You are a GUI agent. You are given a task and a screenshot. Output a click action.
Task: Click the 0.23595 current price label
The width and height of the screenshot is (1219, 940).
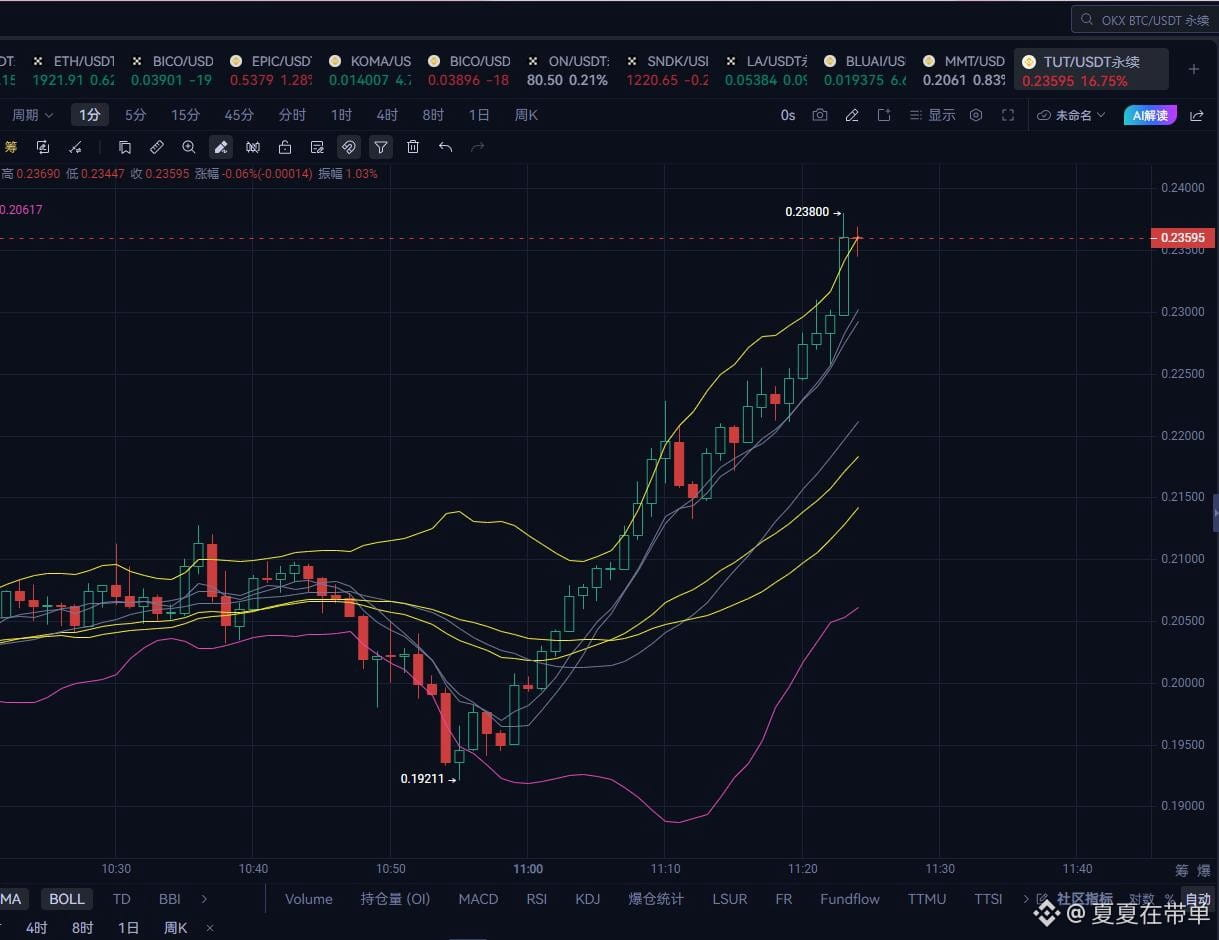click(1184, 238)
